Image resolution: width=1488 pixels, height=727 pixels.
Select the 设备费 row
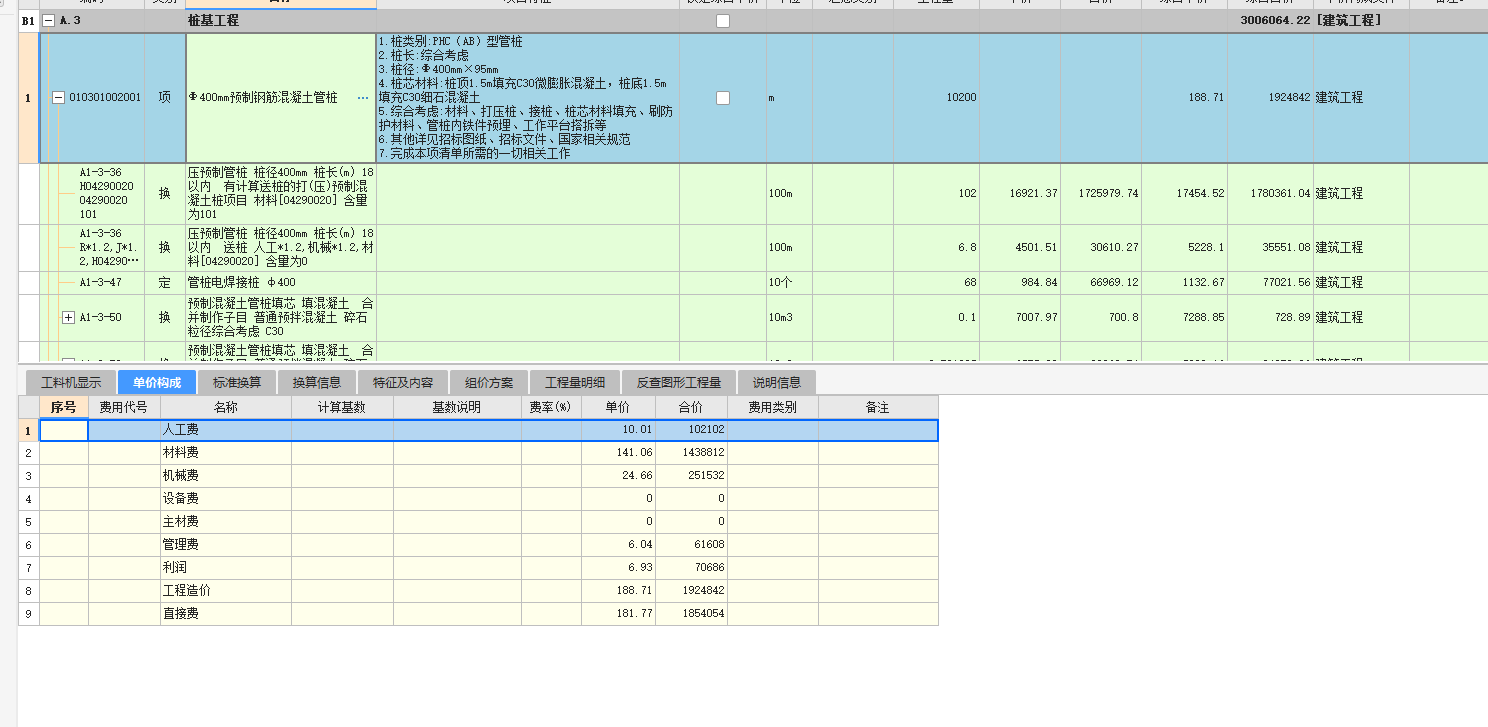click(479, 499)
